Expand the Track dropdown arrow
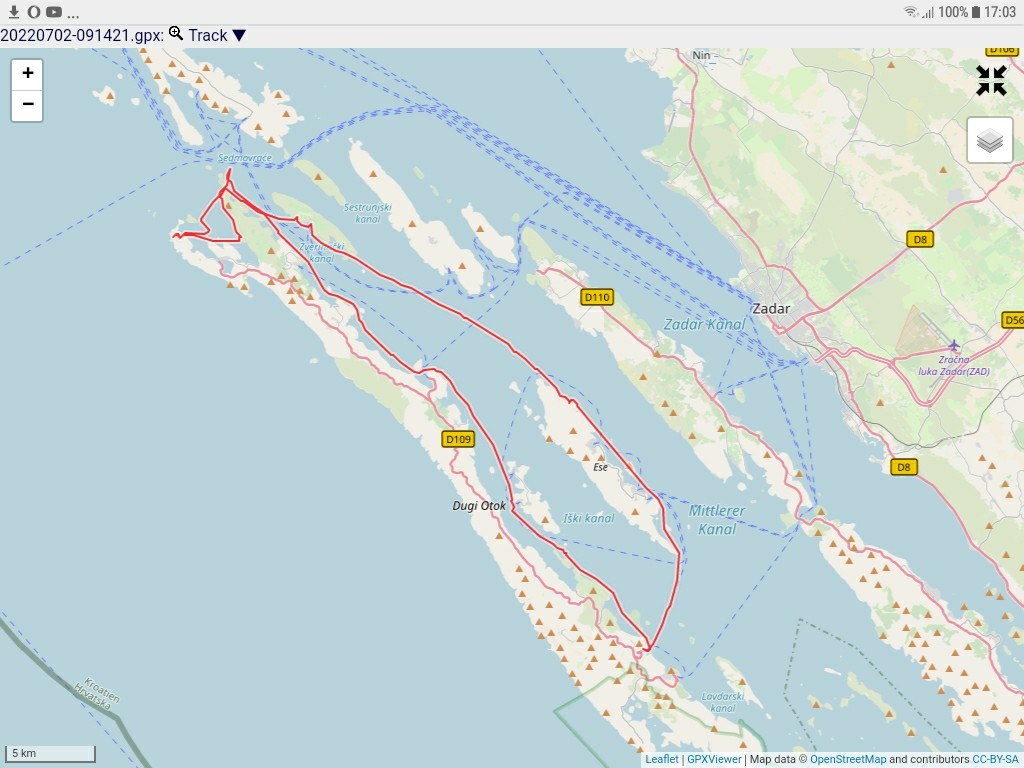Image resolution: width=1024 pixels, height=768 pixels. click(239, 36)
